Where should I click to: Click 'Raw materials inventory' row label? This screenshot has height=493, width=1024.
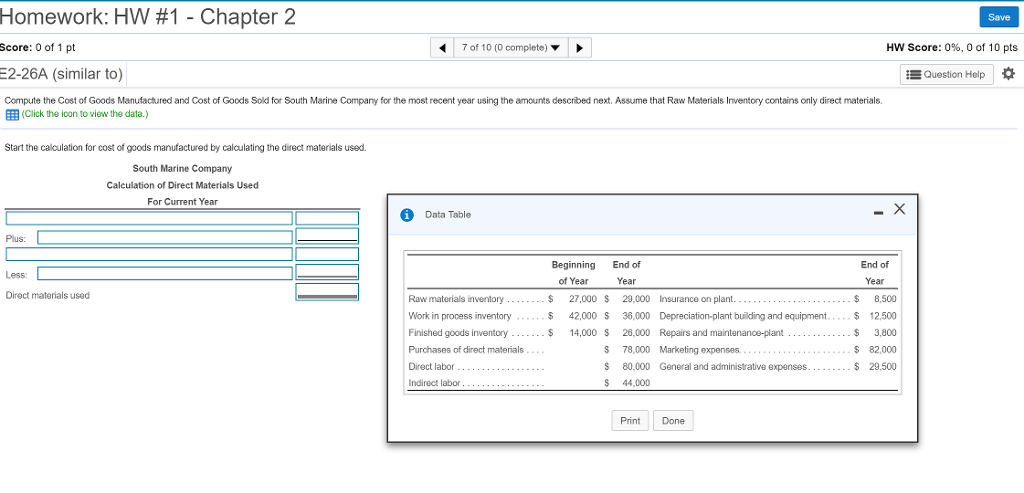point(456,299)
